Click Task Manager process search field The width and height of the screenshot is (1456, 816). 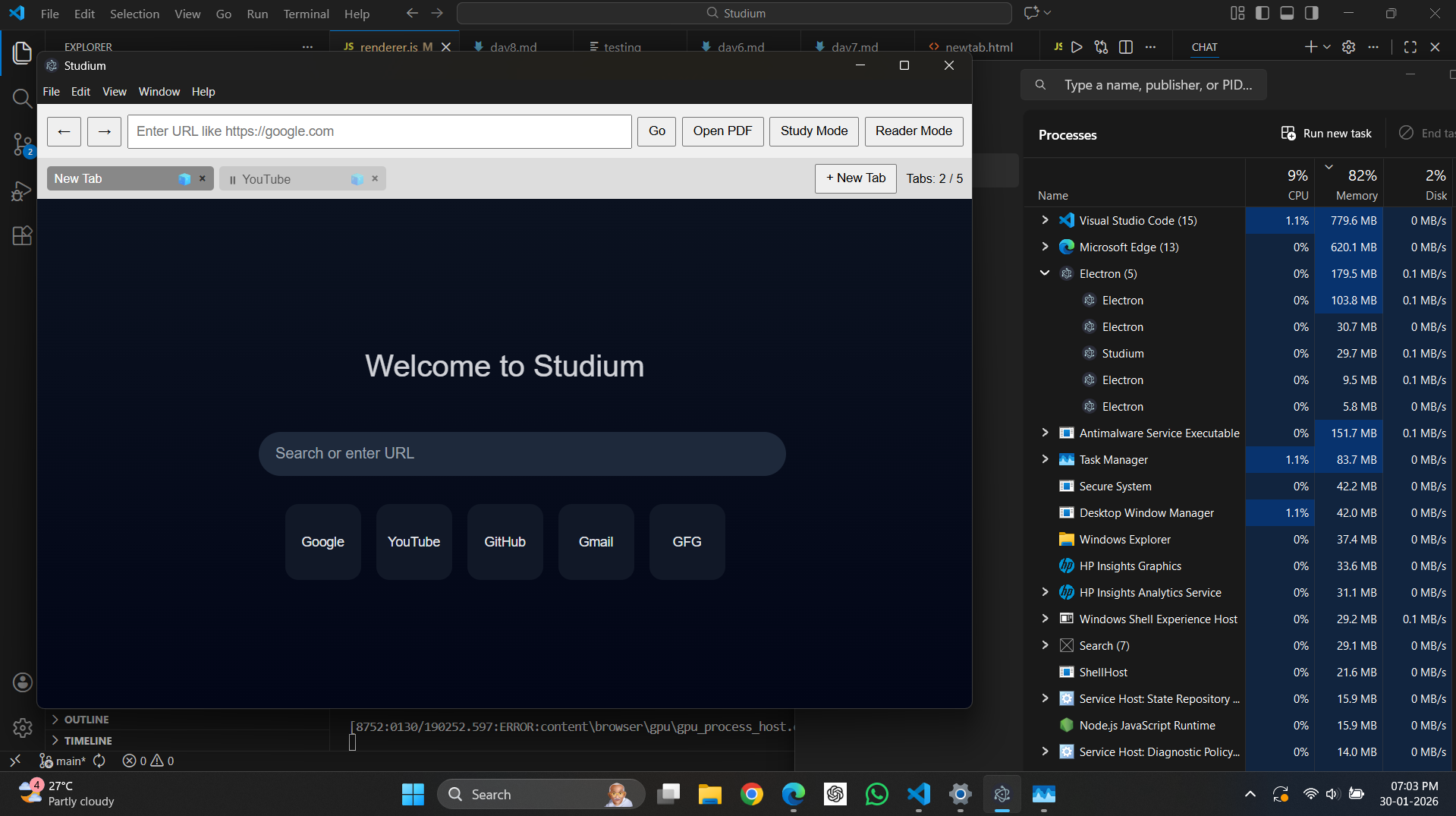[x=1143, y=85]
